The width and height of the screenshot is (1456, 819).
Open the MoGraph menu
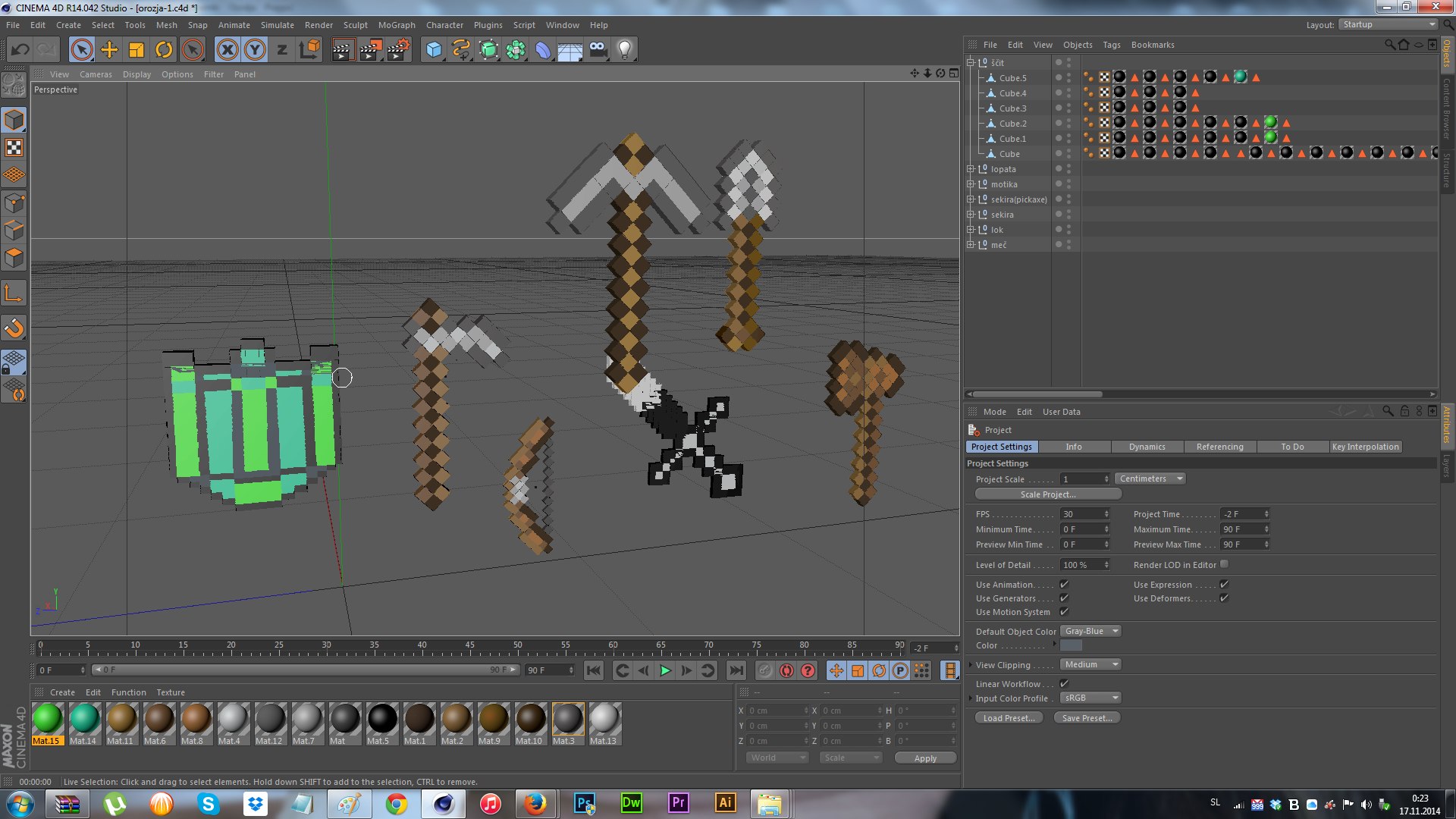coord(397,25)
